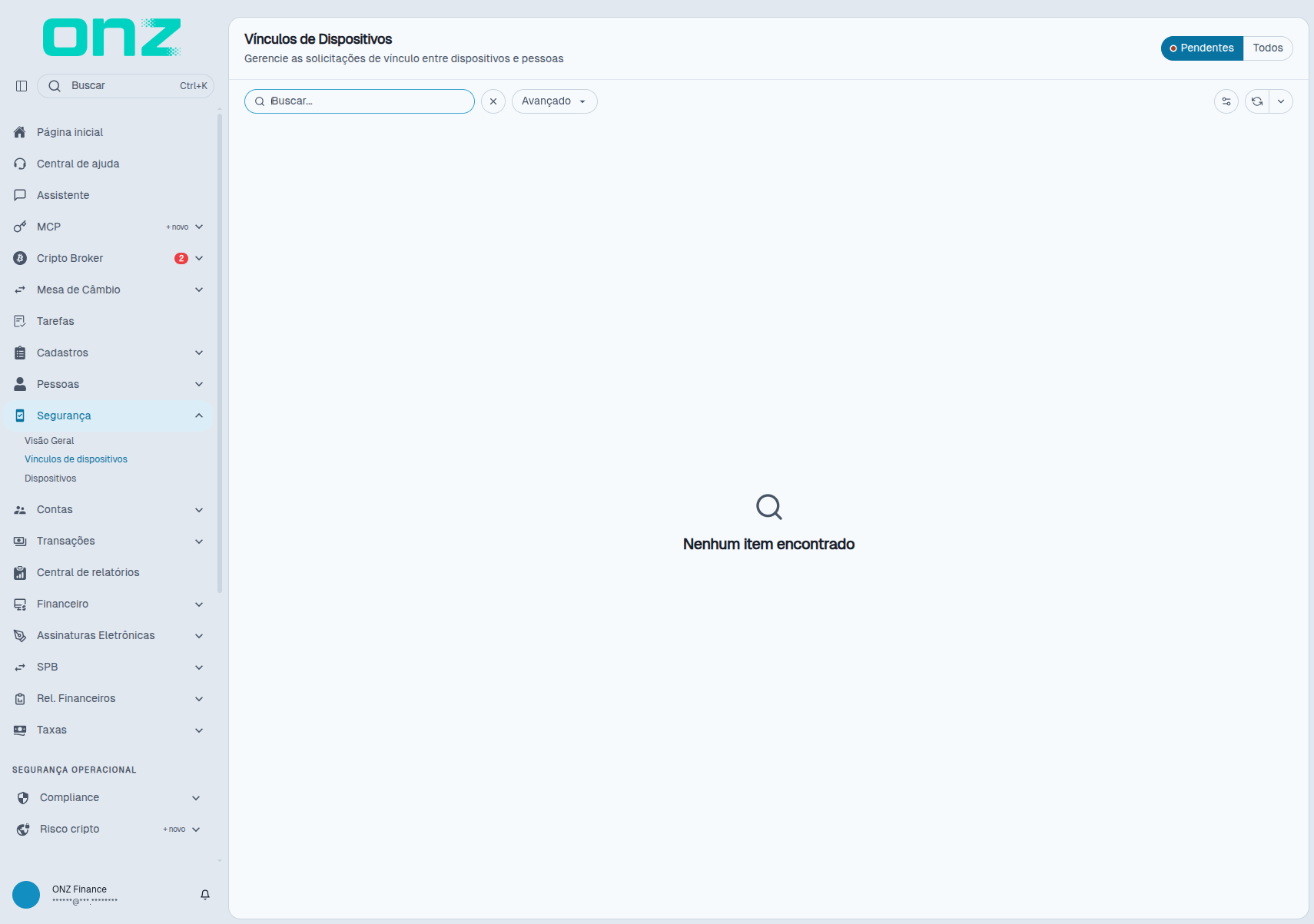Image resolution: width=1314 pixels, height=924 pixels.
Task: Open the filter settings sliders icon
Action: click(1226, 101)
